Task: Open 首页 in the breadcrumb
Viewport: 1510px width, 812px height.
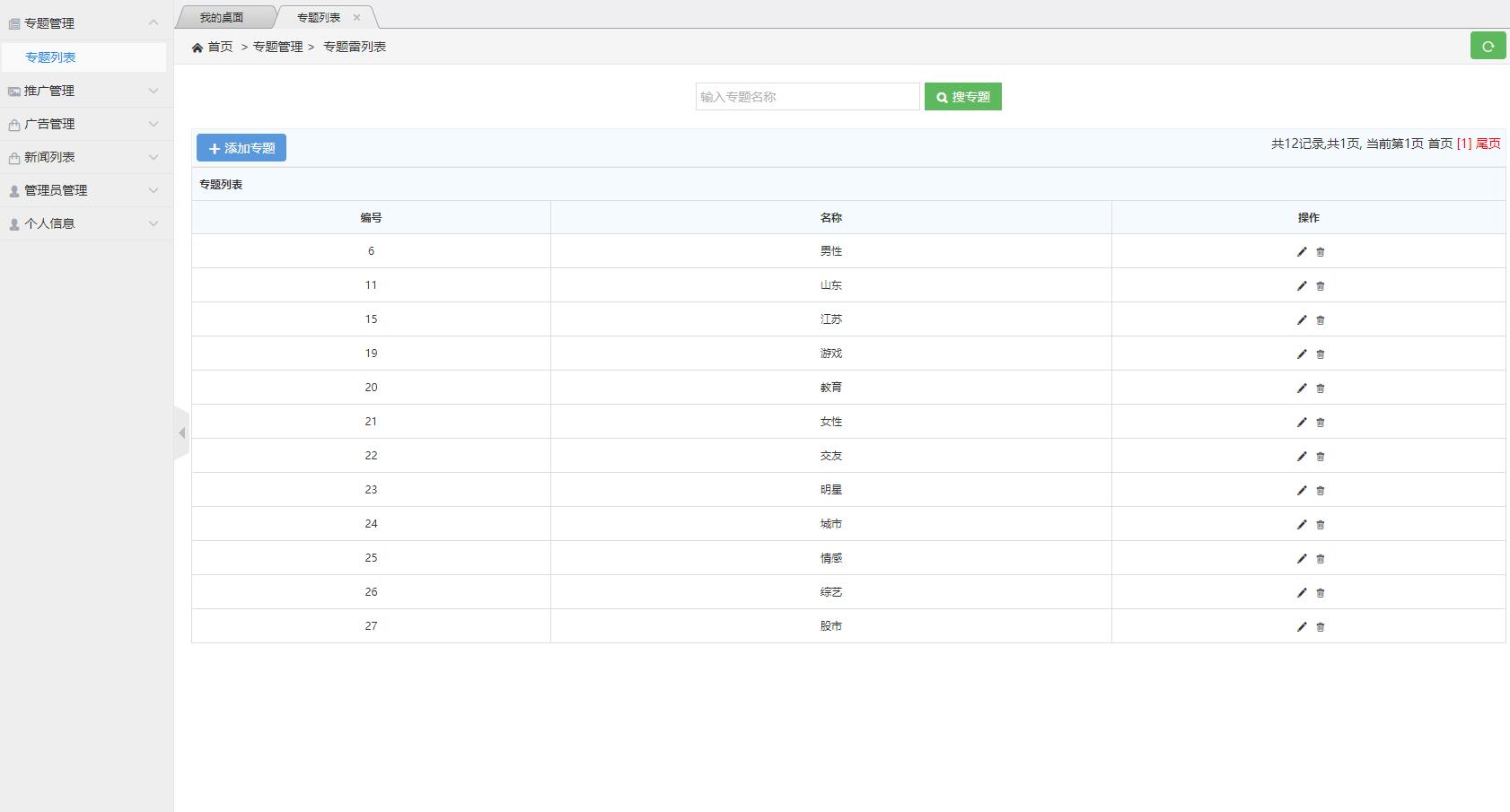Action: coord(221,47)
